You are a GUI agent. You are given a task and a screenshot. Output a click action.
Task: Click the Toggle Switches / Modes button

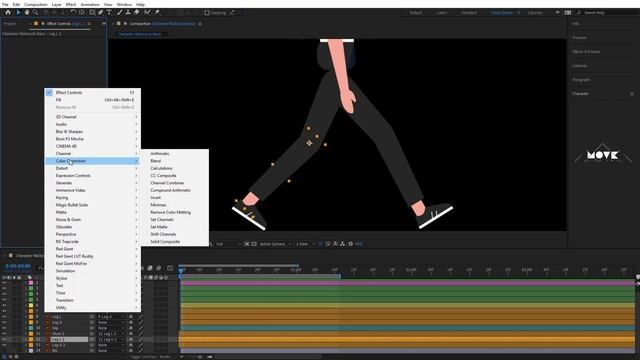pyautogui.click(x=150, y=357)
